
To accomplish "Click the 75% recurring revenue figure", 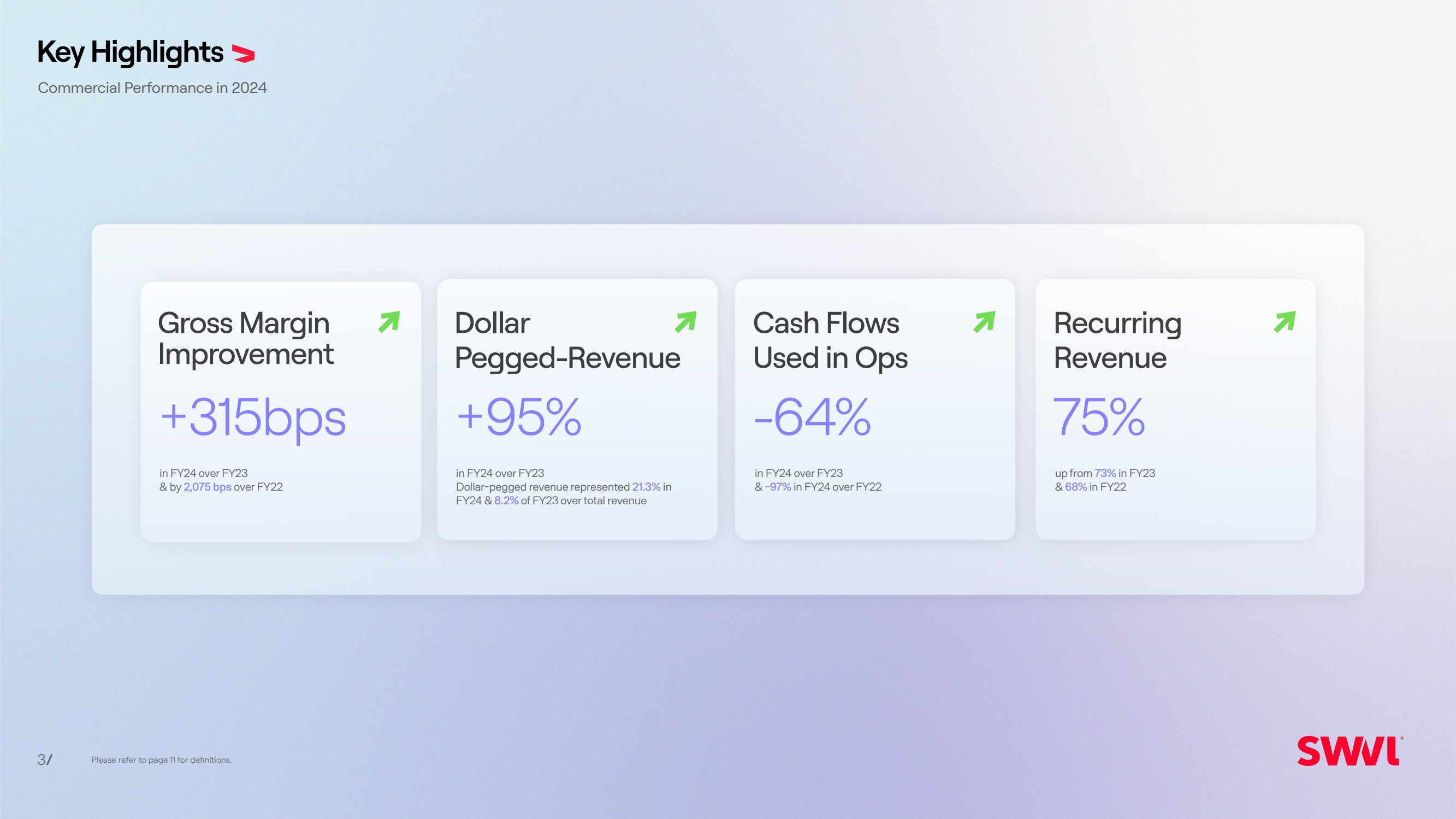I will click(1099, 417).
